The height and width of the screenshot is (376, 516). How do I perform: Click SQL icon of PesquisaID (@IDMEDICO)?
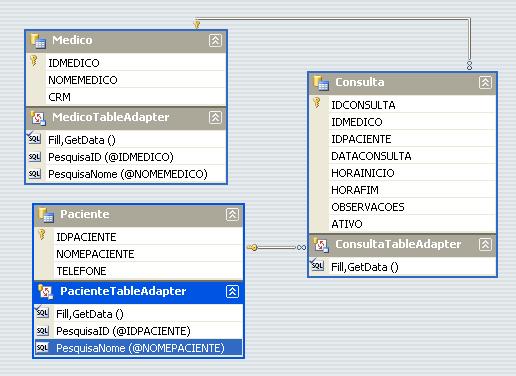point(34,157)
